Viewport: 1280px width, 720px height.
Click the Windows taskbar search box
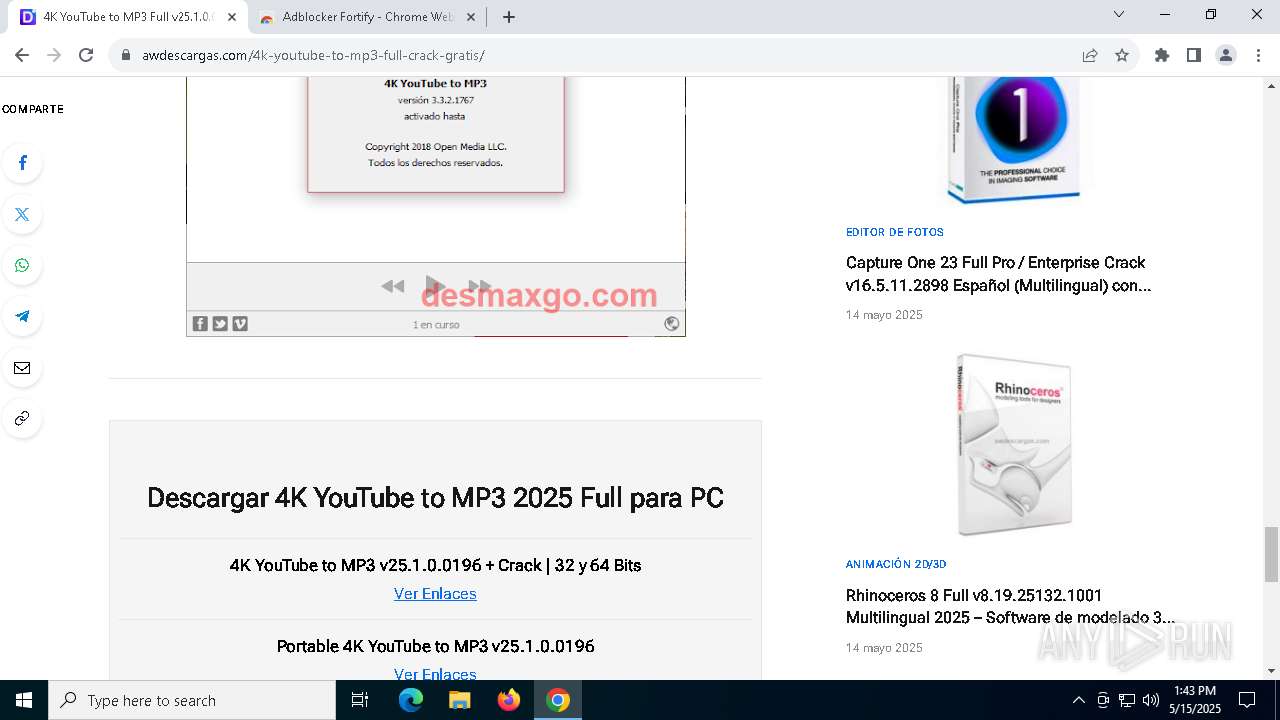point(192,700)
